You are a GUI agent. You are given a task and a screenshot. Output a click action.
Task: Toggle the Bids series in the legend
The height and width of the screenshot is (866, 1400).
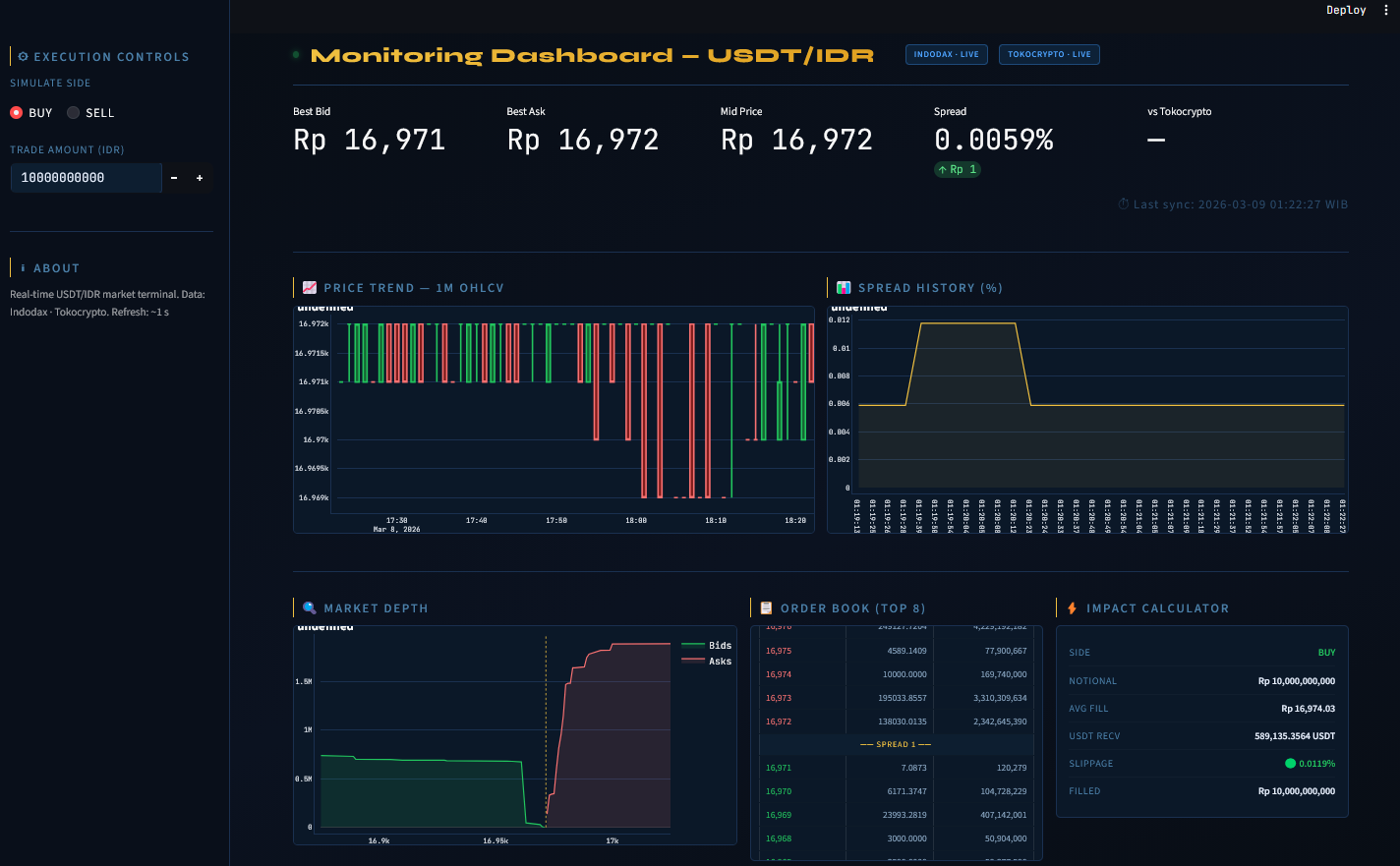[x=707, y=646]
